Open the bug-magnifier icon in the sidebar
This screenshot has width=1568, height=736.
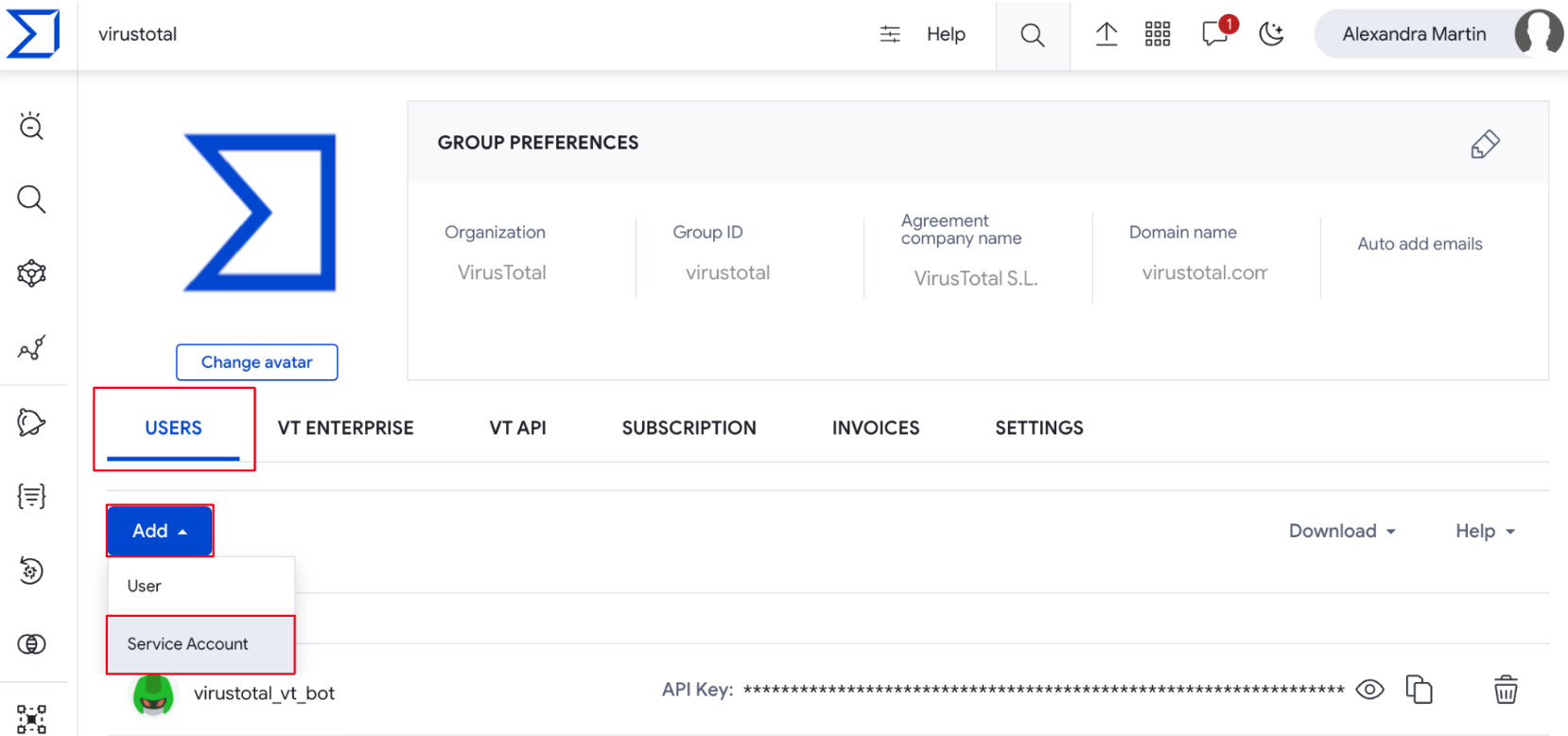[x=31, y=125]
